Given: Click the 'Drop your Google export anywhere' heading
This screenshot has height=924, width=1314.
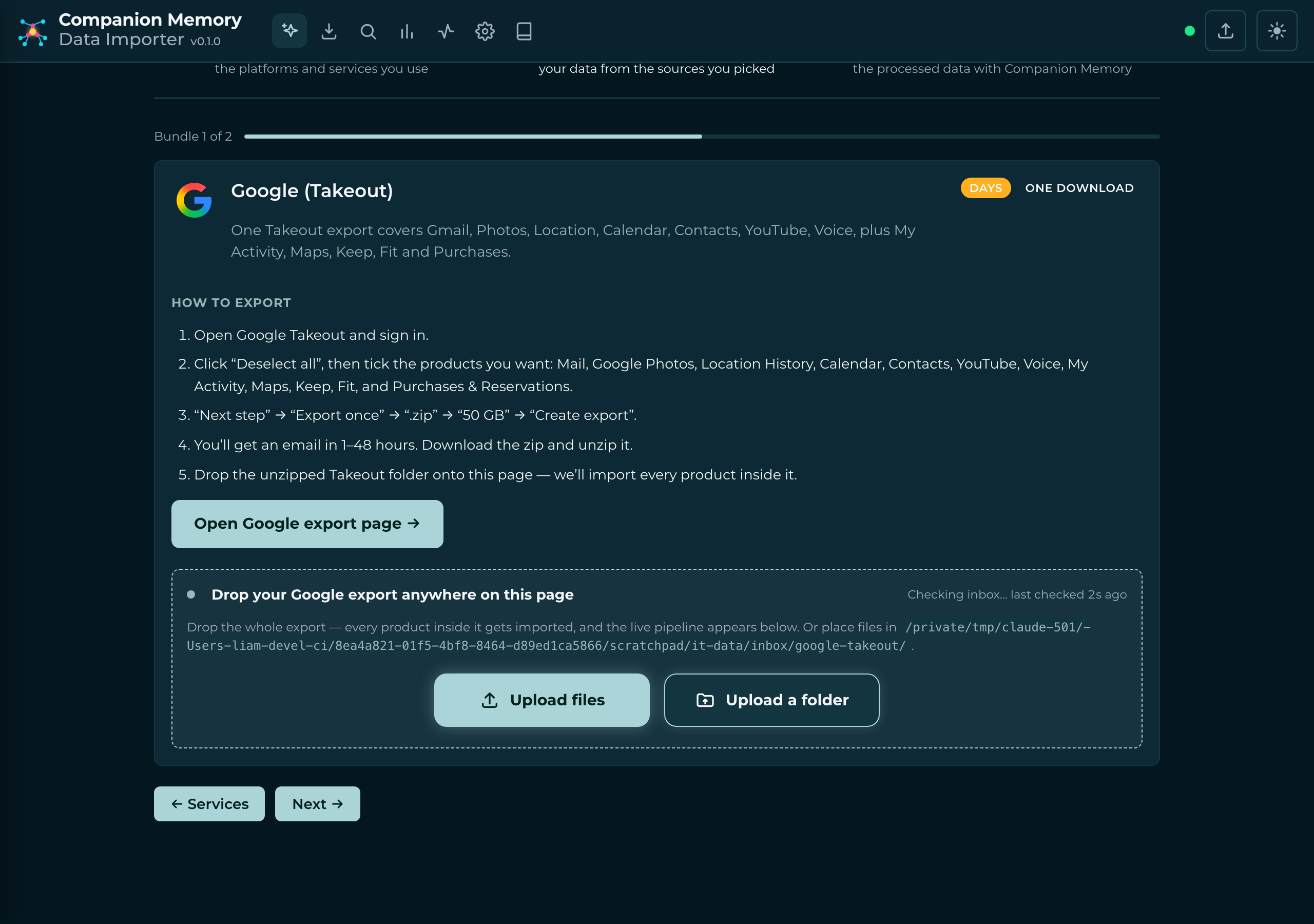Looking at the screenshot, I should pyautogui.click(x=393, y=594).
